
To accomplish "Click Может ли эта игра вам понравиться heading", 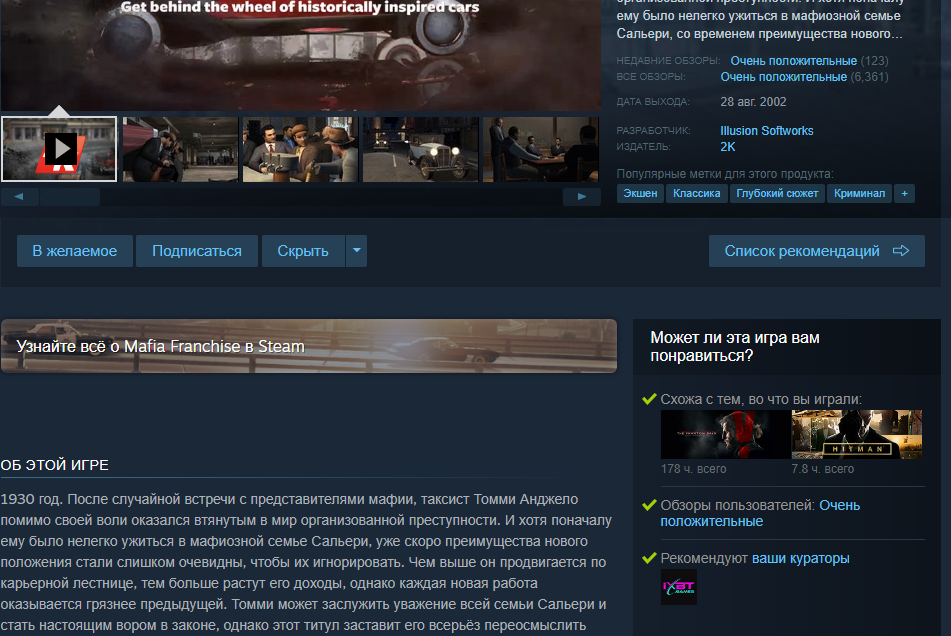I will [x=735, y=346].
